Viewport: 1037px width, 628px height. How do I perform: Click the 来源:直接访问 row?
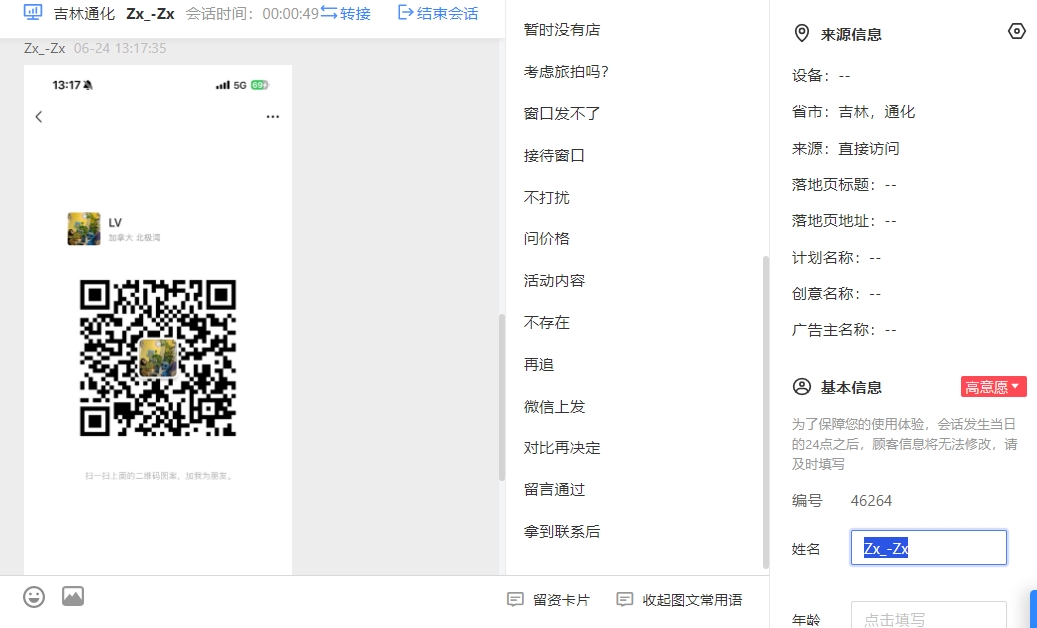[846, 148]
